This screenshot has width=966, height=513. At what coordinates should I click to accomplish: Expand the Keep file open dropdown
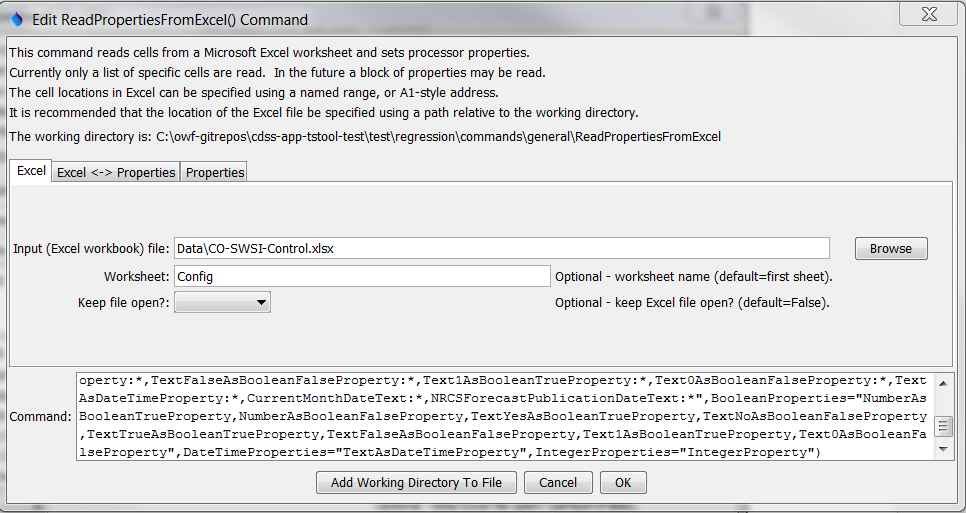click(222, 302)
